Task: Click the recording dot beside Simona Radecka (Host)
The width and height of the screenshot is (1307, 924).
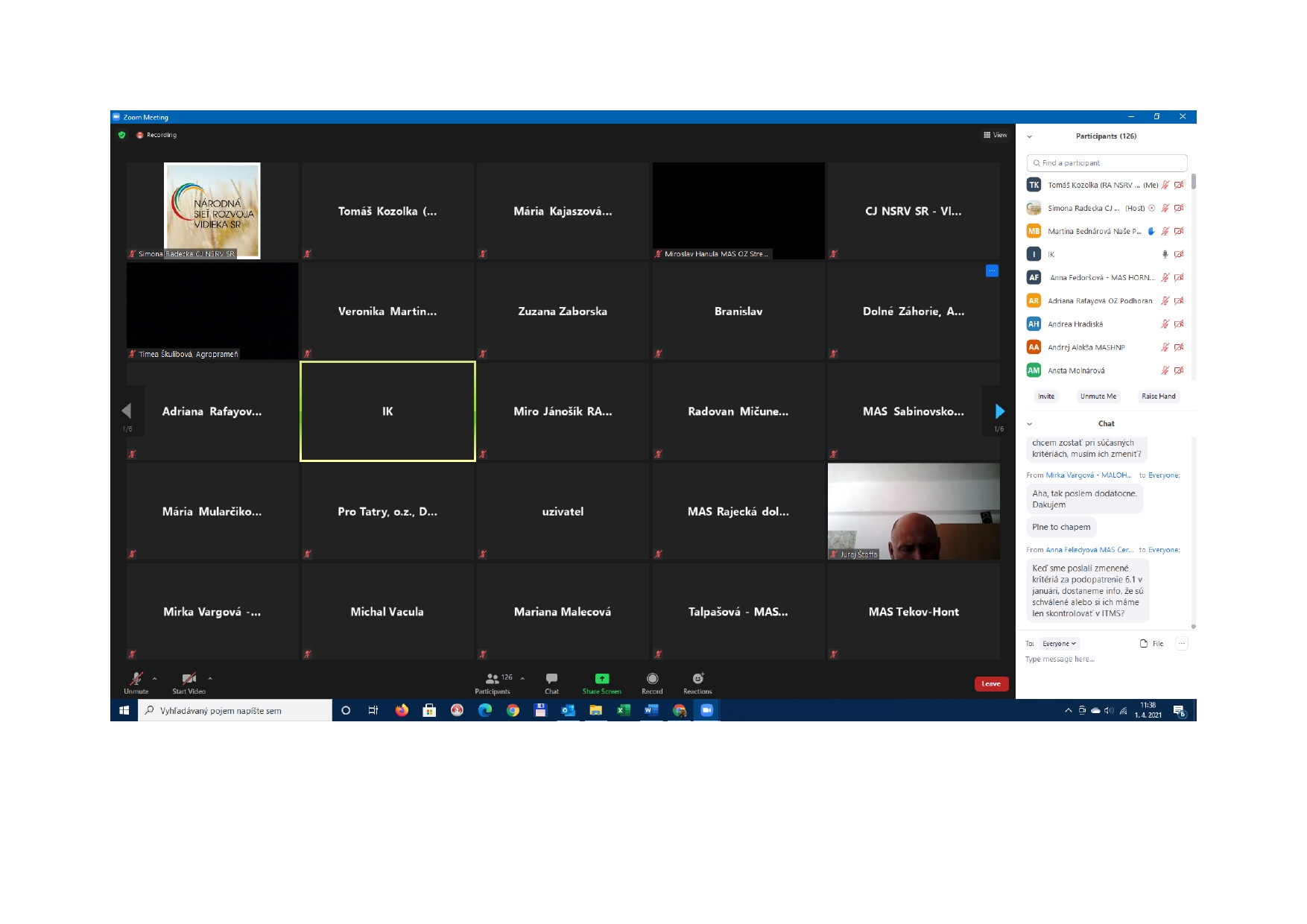Action: click(1151, 208)
